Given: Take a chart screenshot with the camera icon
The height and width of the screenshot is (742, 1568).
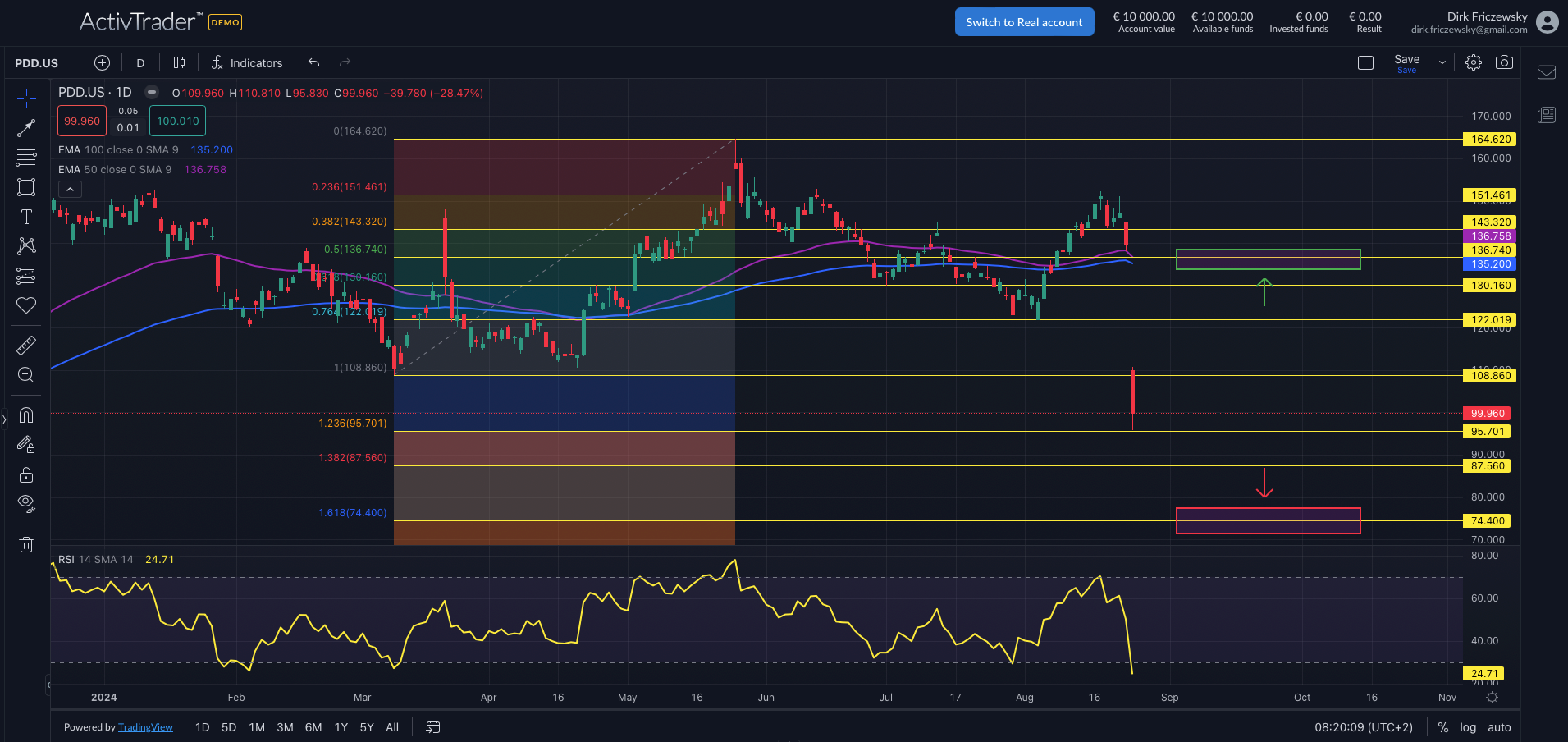Looking at the screenshot, I should tap(1505, 62).
